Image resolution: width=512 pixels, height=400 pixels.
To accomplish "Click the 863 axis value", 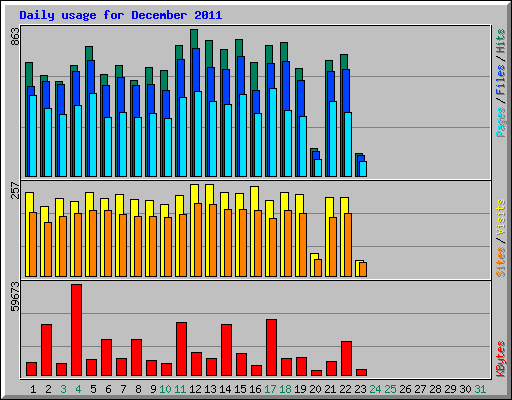I will click(x=15, y=36).
